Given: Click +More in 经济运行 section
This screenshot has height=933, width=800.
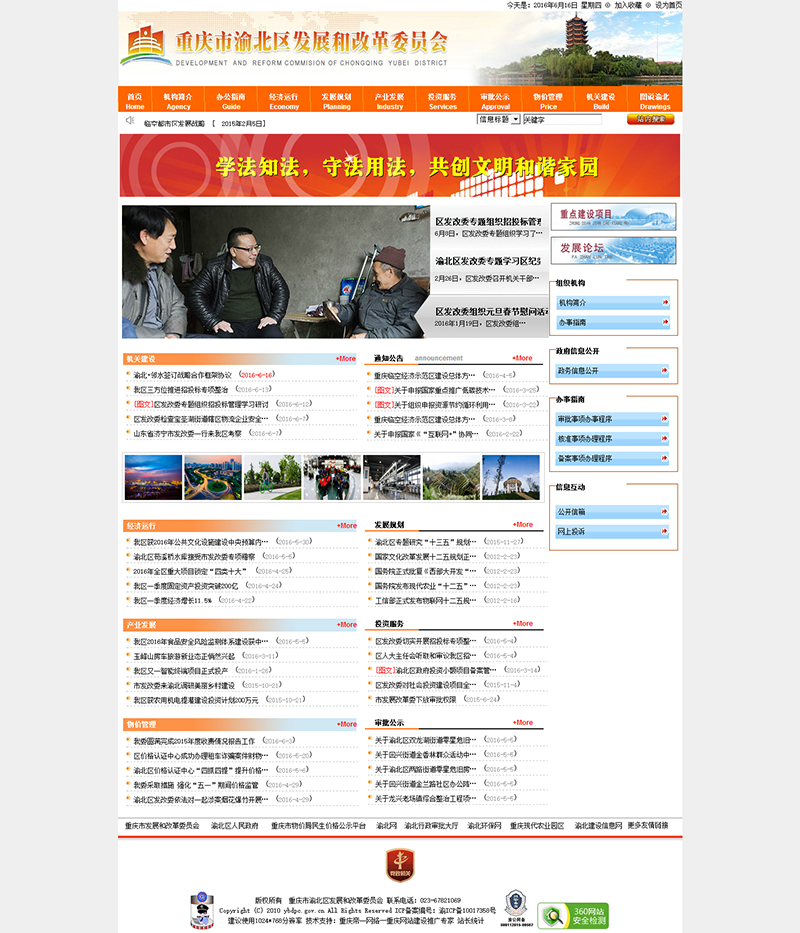Looking at the screenshot, I should [347, 526].
